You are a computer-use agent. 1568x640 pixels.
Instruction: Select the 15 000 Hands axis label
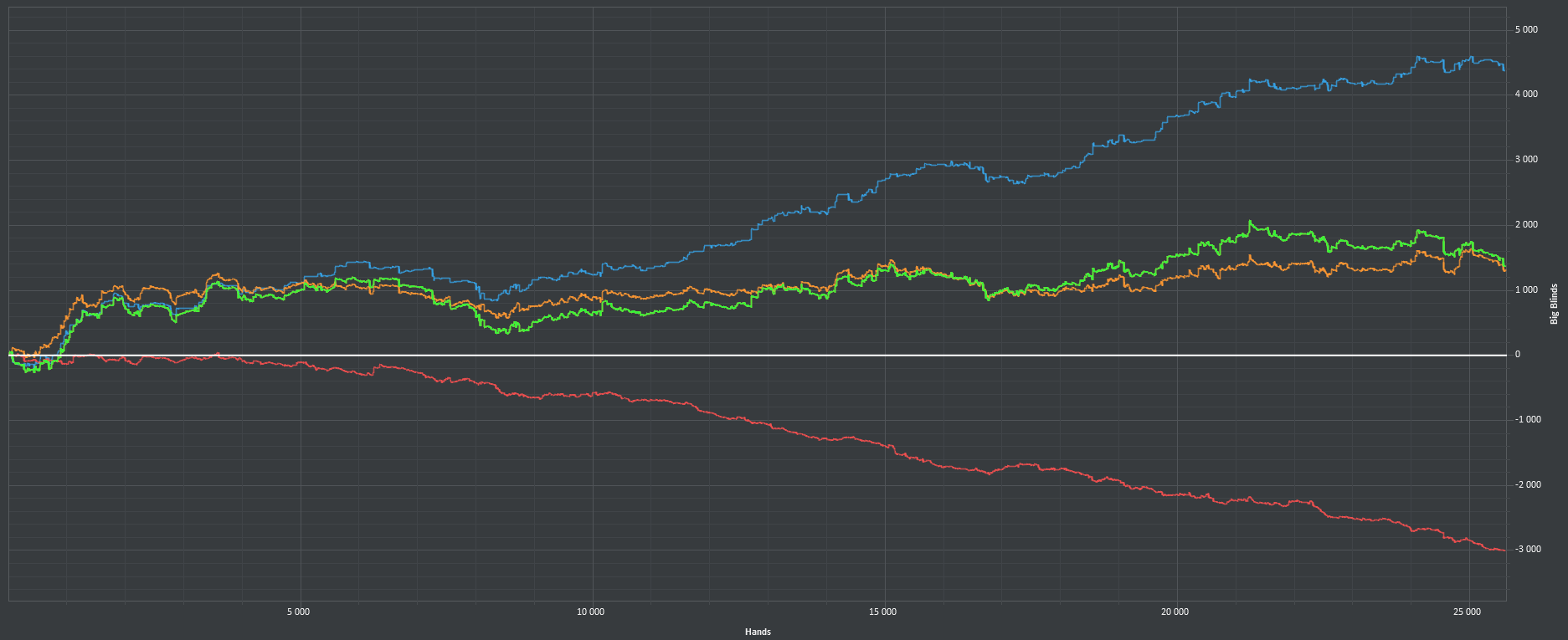pos(883,612)
